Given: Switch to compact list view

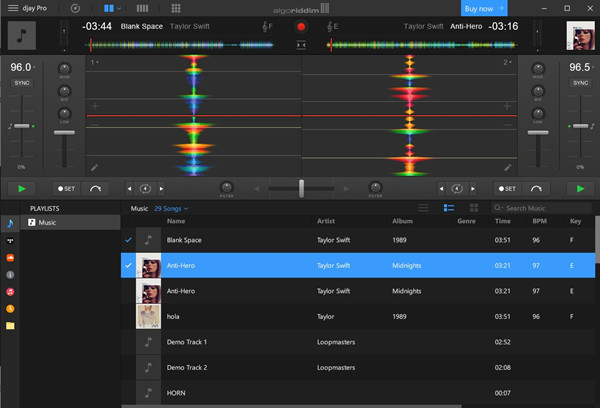Looking at the screenshot, I should tap(424, 208).
